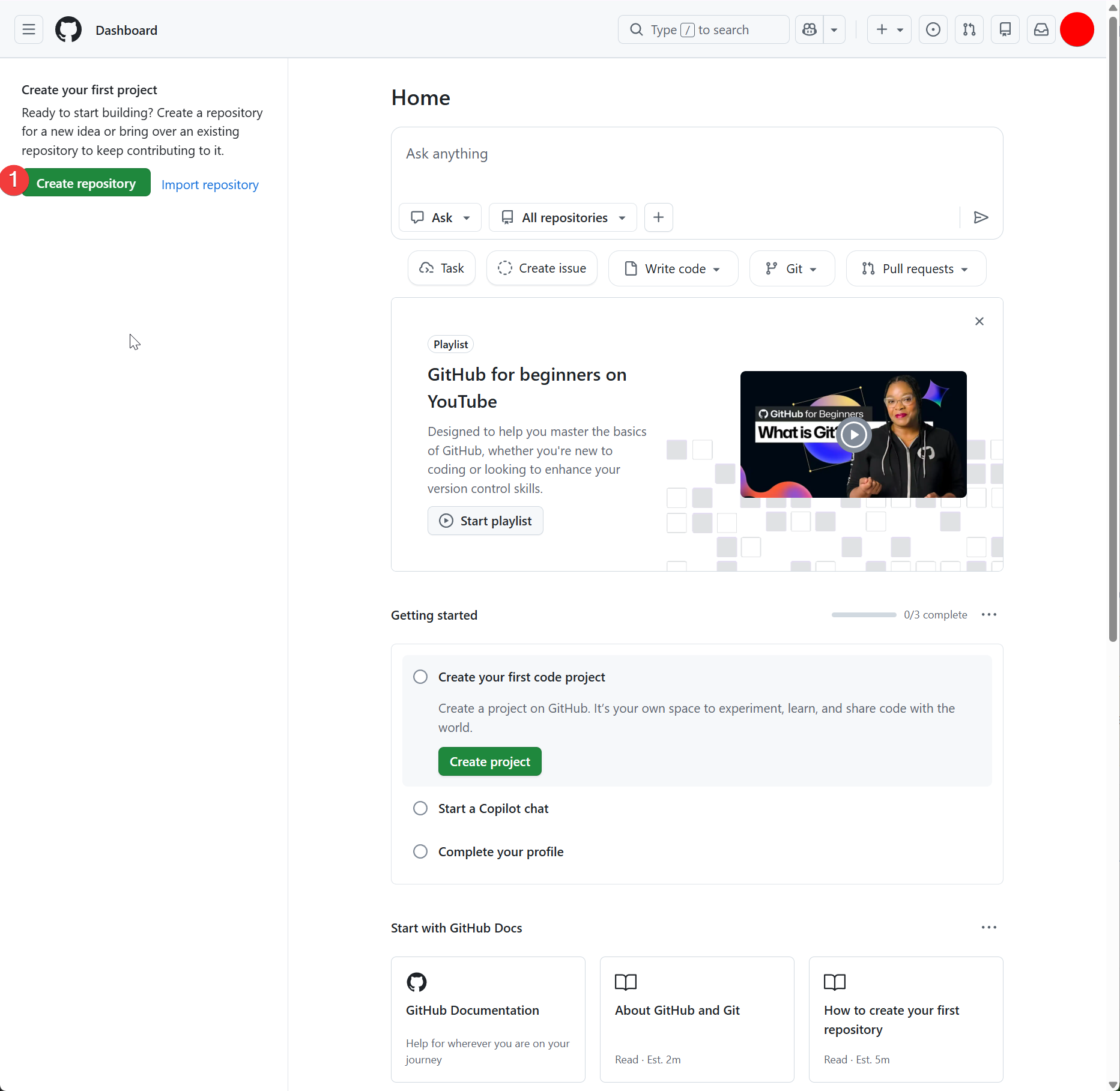Screen dimensions: 1120x1091
Task: Click the page vertical scrollbar thumb
Action: coord(1113,330)
